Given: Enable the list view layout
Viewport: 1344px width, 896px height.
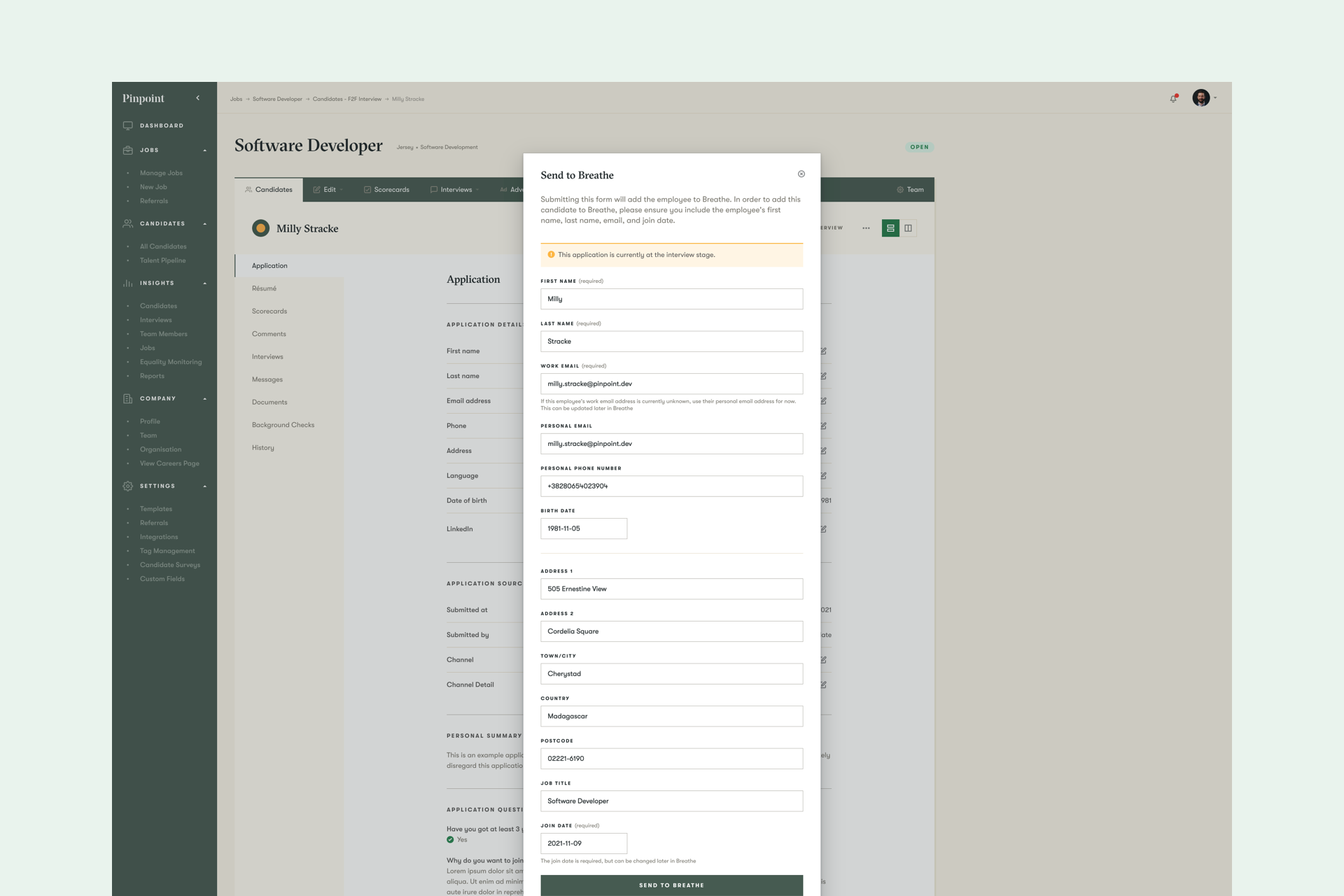Looking at the screenshot, I should [x=890, y=227].
